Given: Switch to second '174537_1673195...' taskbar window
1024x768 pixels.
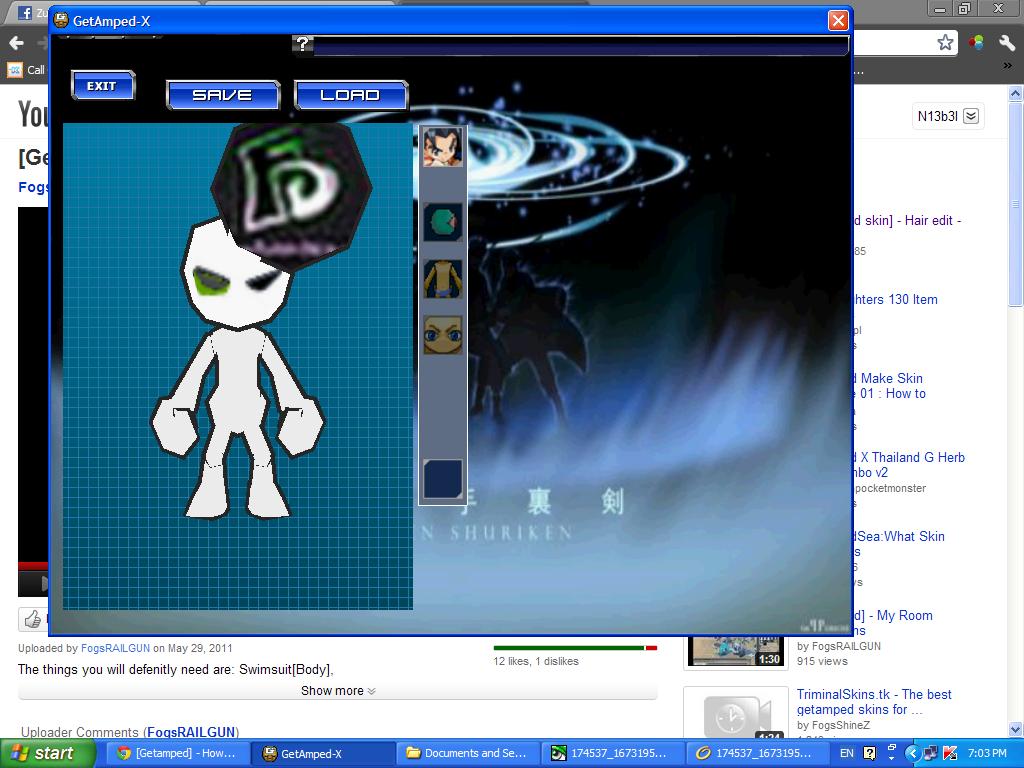Looking at the screenshot, I should 757,754.
